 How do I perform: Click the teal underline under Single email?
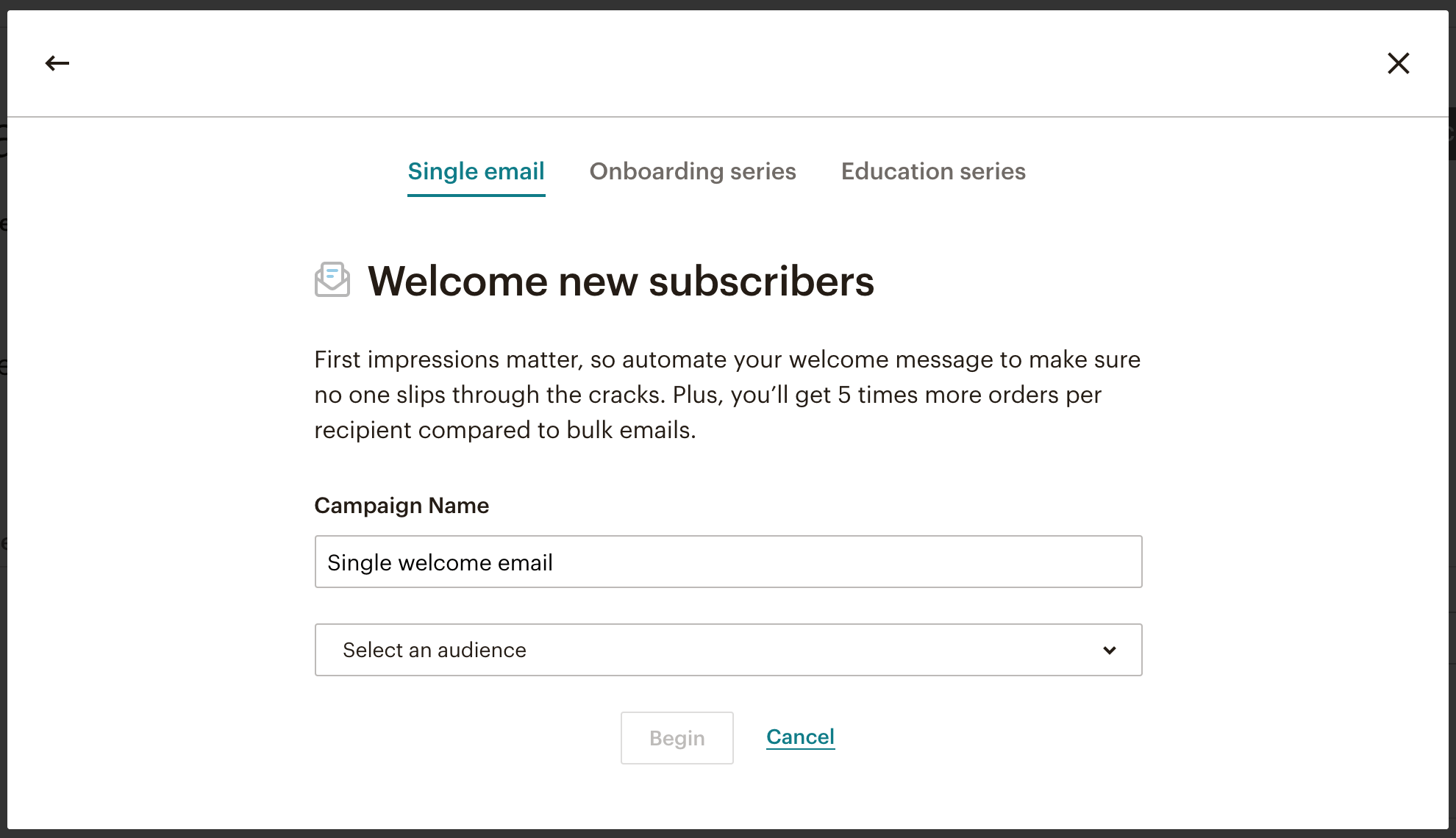476,195
